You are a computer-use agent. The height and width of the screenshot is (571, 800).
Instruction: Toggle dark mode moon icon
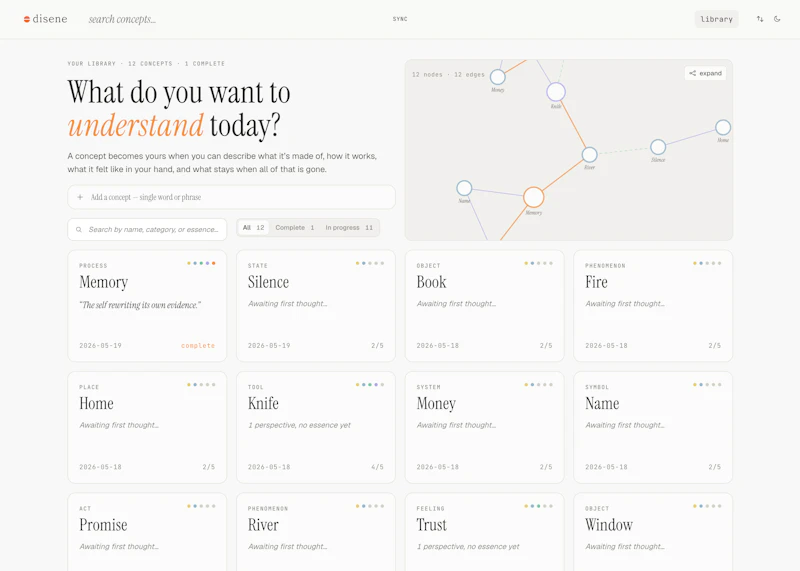tap(777, 19)
